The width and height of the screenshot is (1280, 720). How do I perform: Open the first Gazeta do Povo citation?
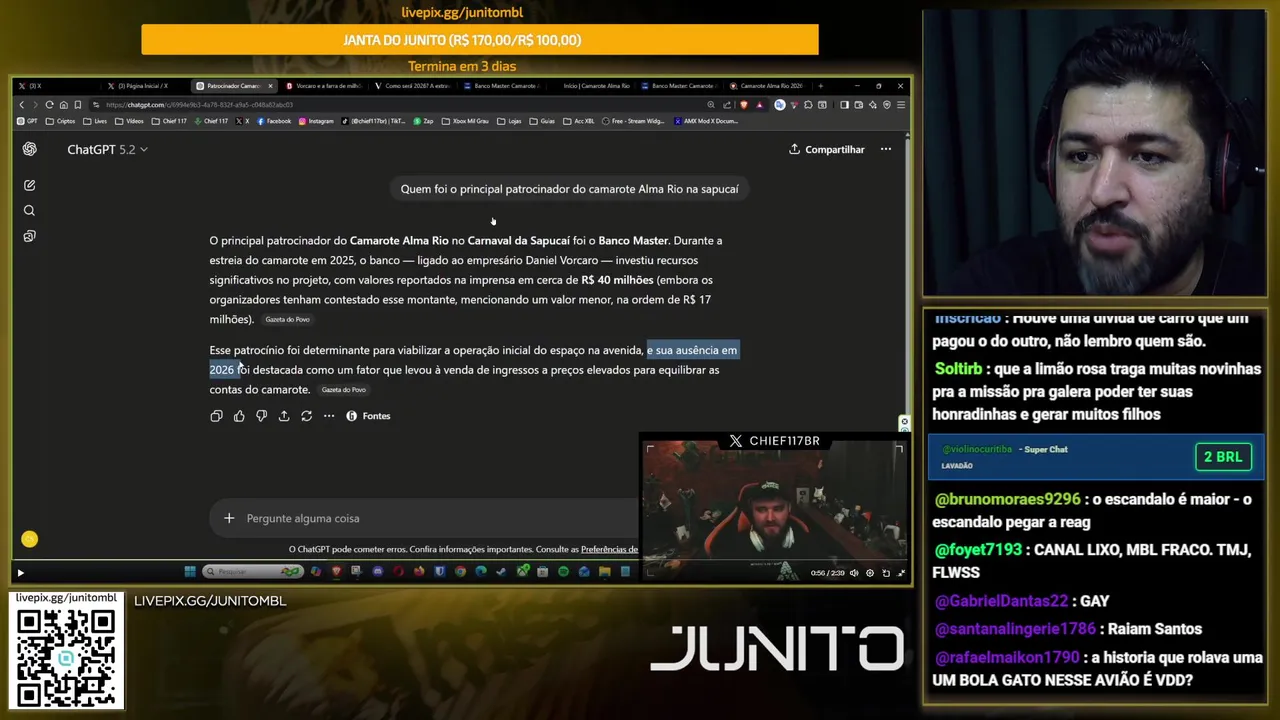point(288,320)
